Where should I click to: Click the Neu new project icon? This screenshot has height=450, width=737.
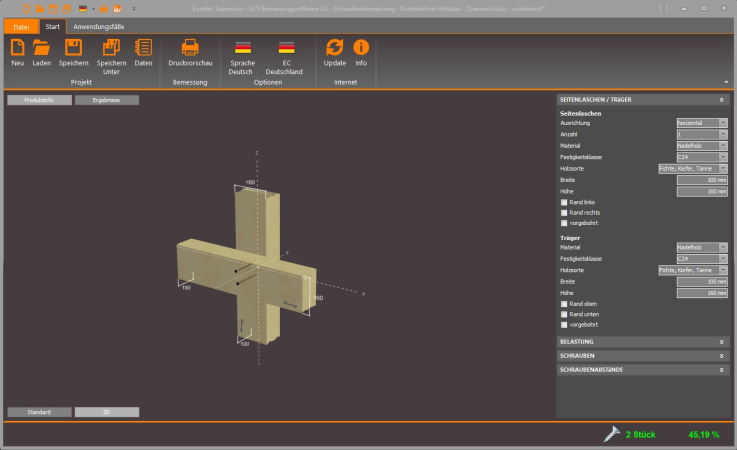[17, 47]
